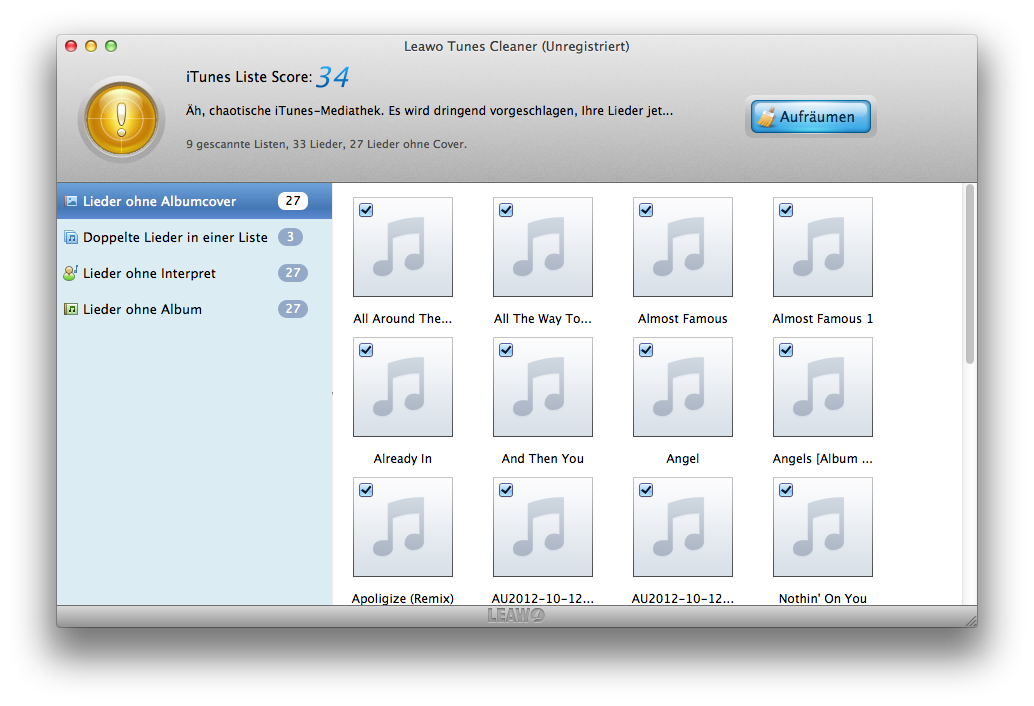Click the window resize grip in the corner
1034x706 pixels.
tap(968, 619)
